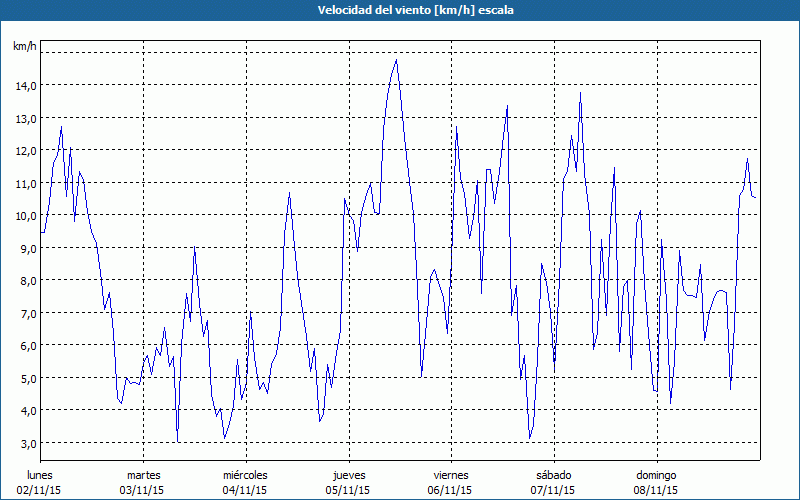Select the domingo day label

(656, 475)
